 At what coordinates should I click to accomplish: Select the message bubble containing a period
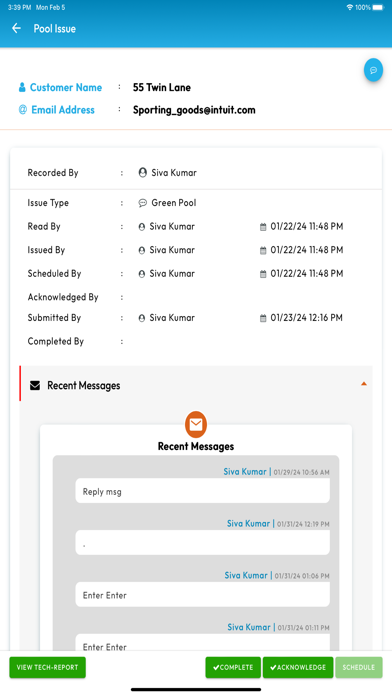point(202,542)
